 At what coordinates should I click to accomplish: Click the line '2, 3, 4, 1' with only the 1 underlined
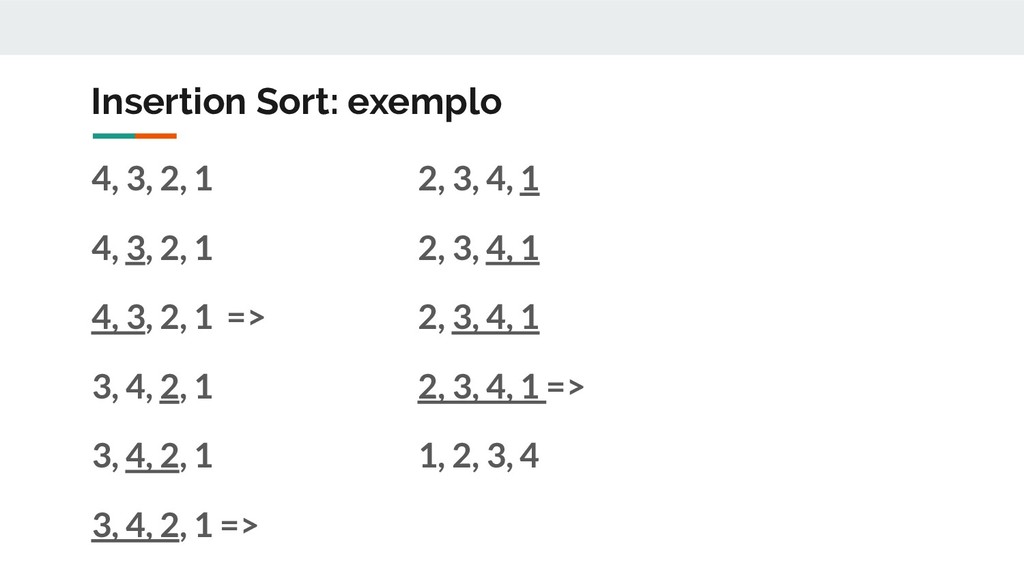coord(479,180)
